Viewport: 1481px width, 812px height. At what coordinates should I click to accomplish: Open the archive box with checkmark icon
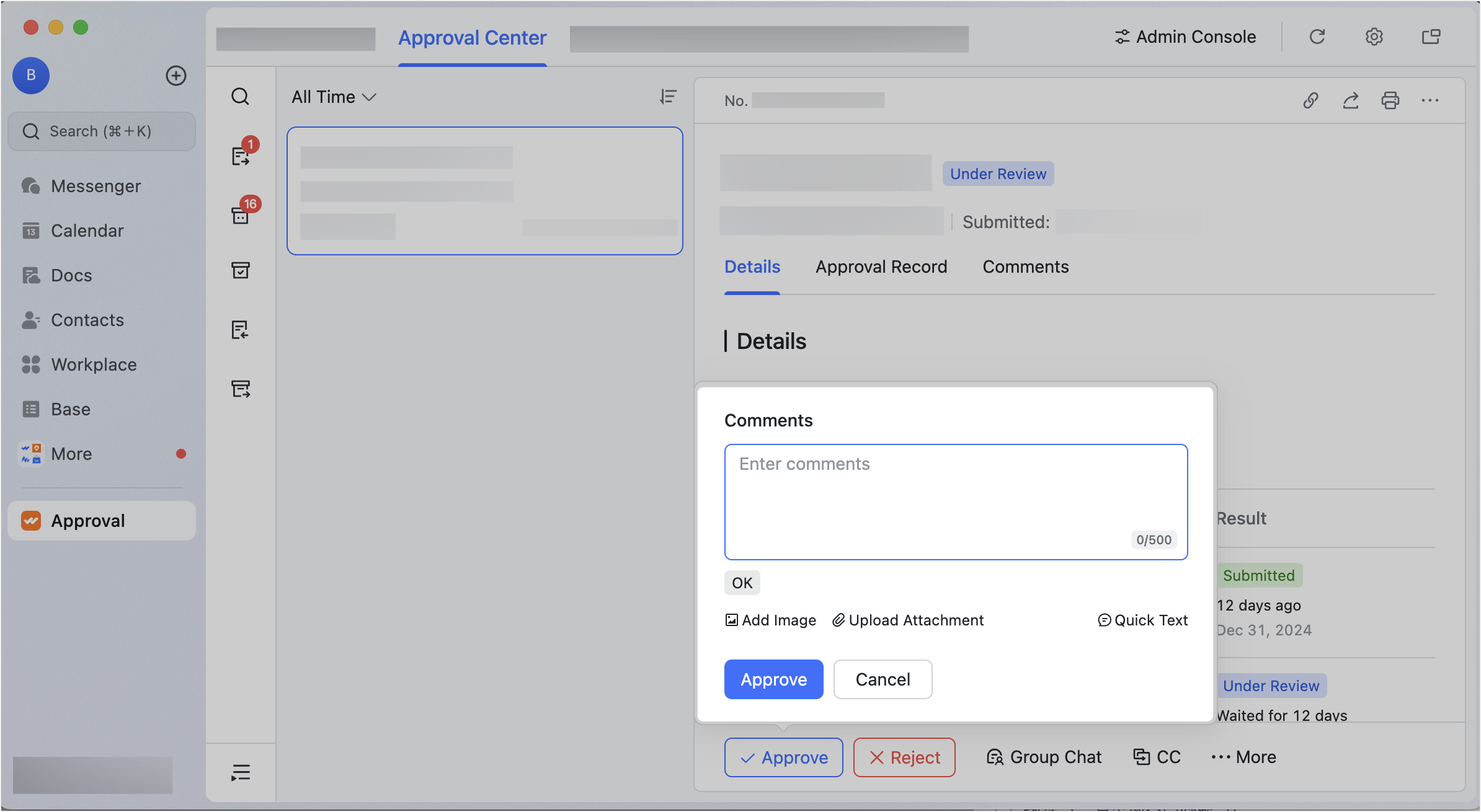point(241,270)
